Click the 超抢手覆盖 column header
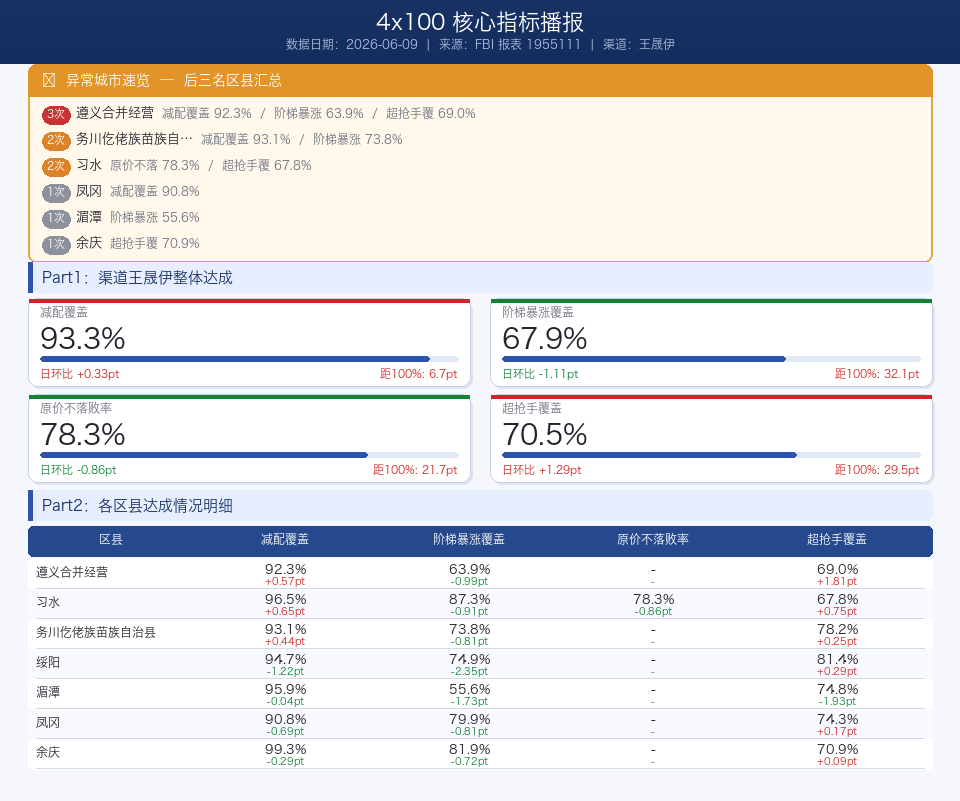 [837, 540]
